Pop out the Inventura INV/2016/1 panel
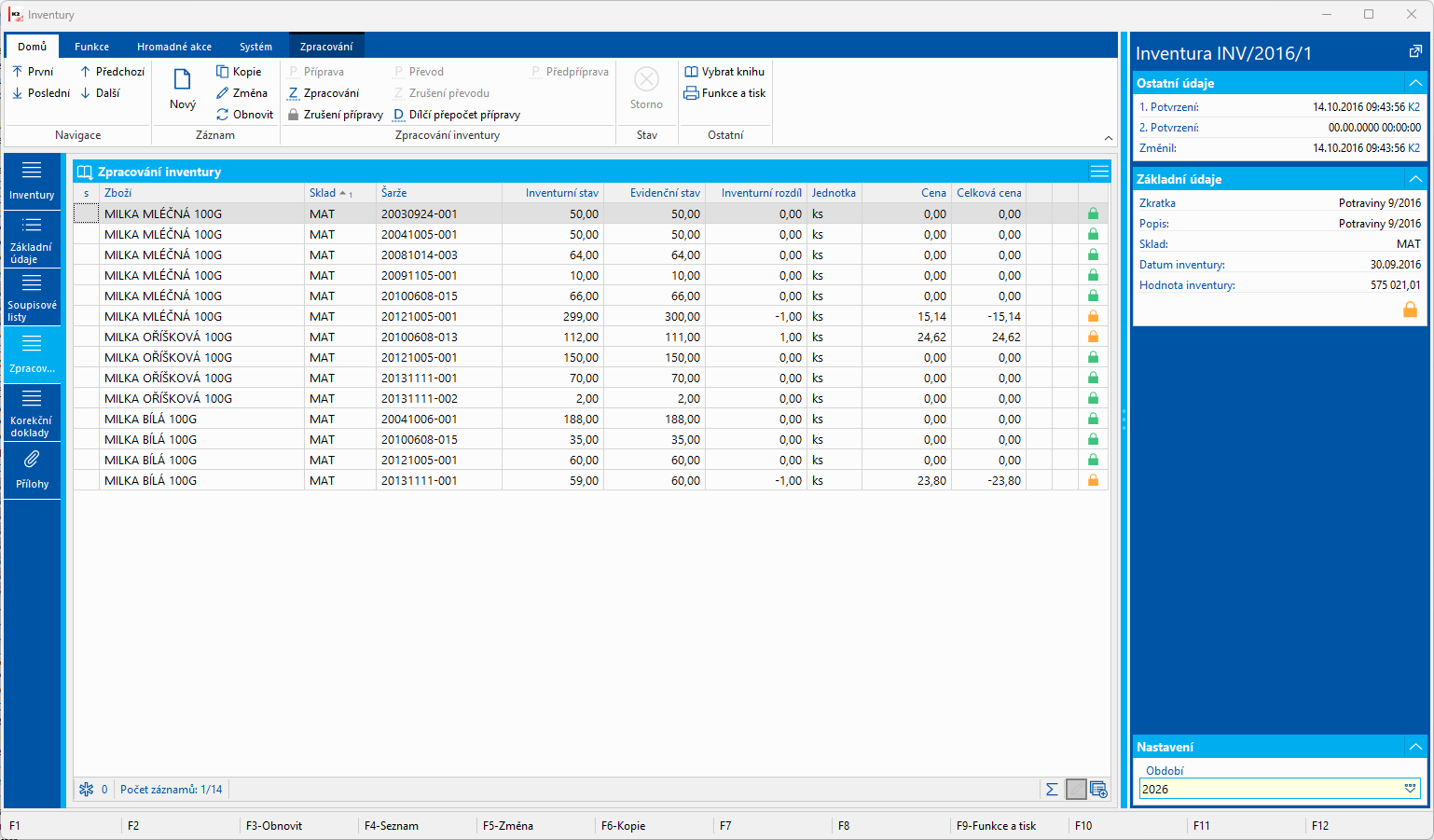 click(1415, 52)
